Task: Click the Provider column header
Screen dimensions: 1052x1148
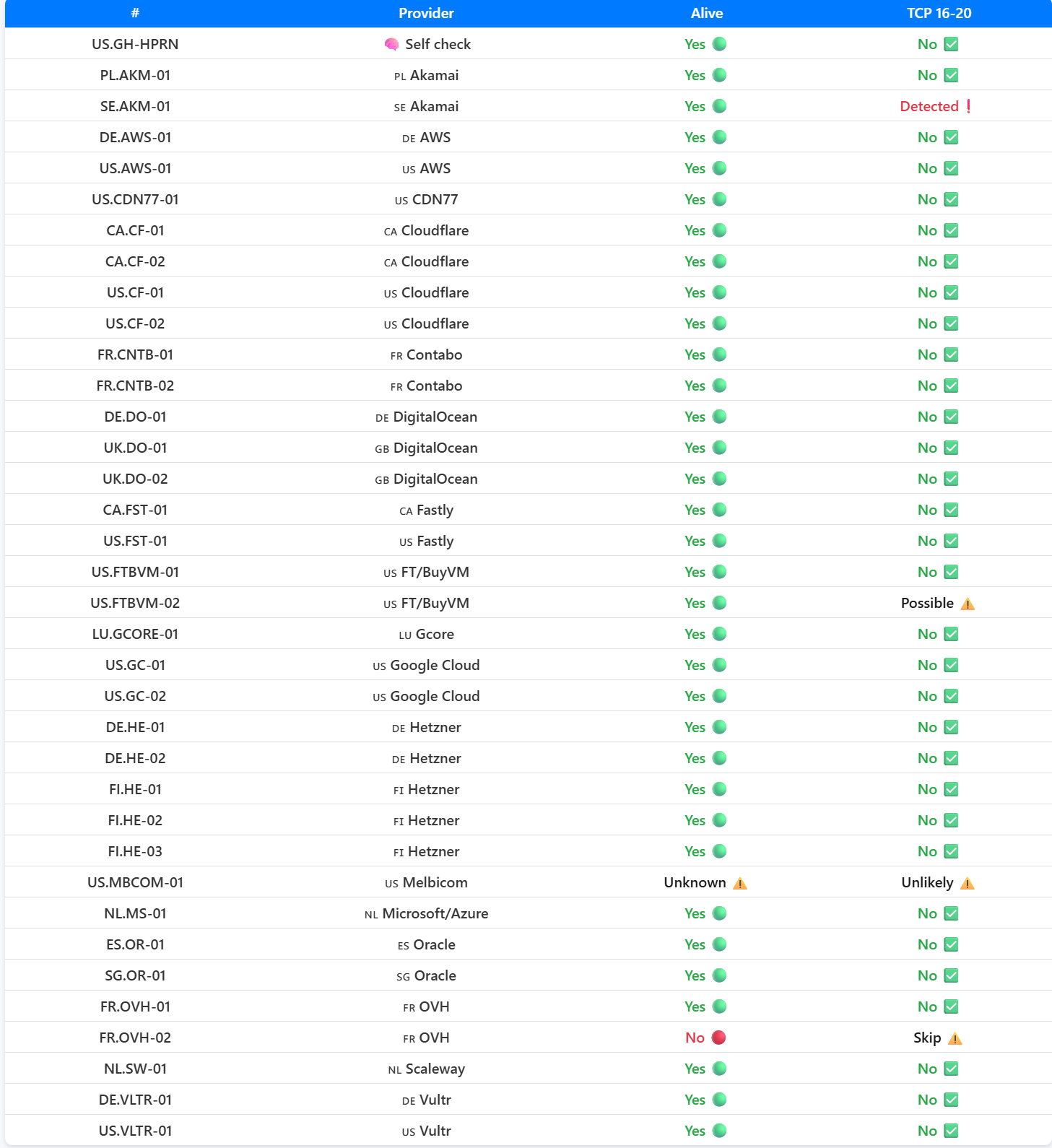Action: [426, 13]
